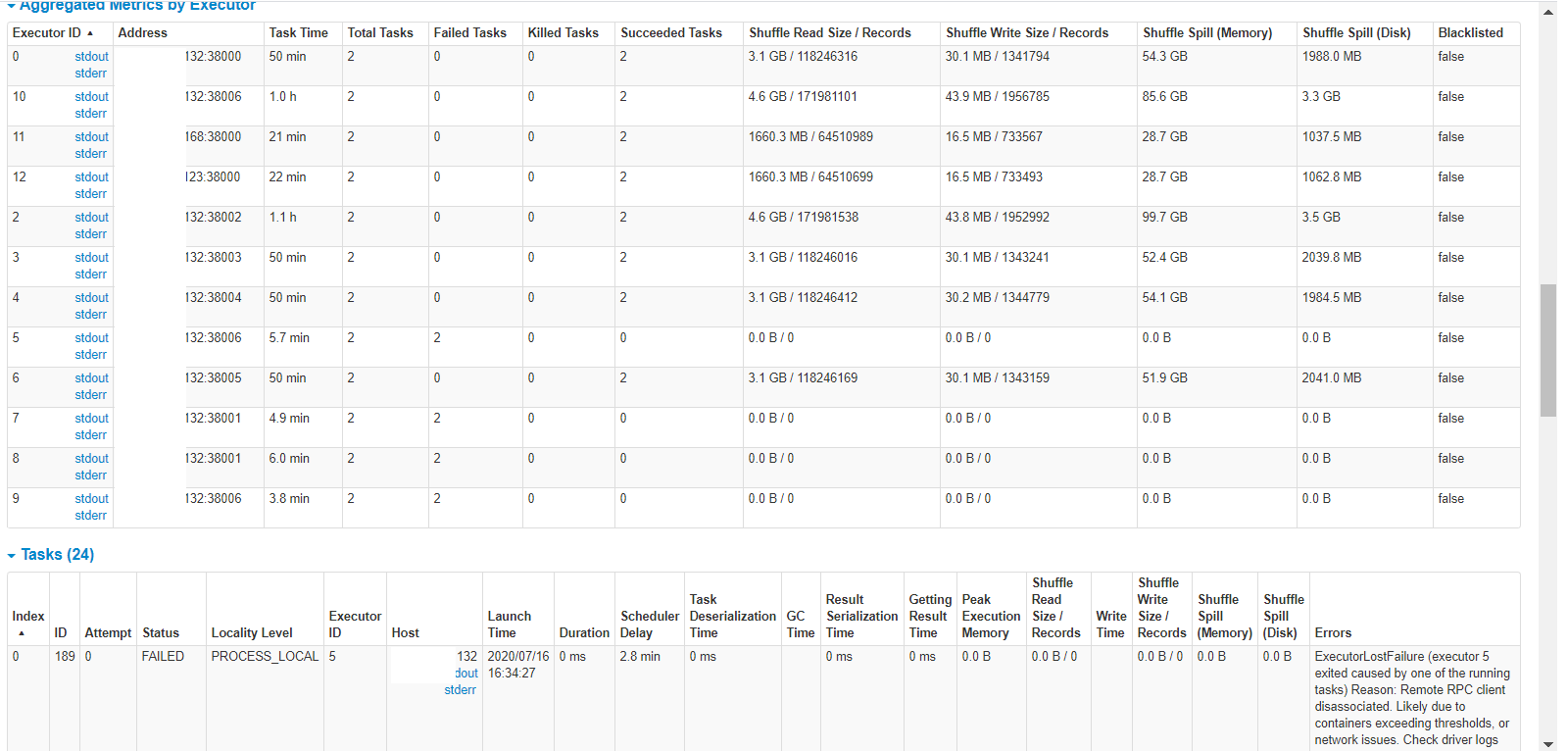View stderr log for executor 11

(91, 154)
